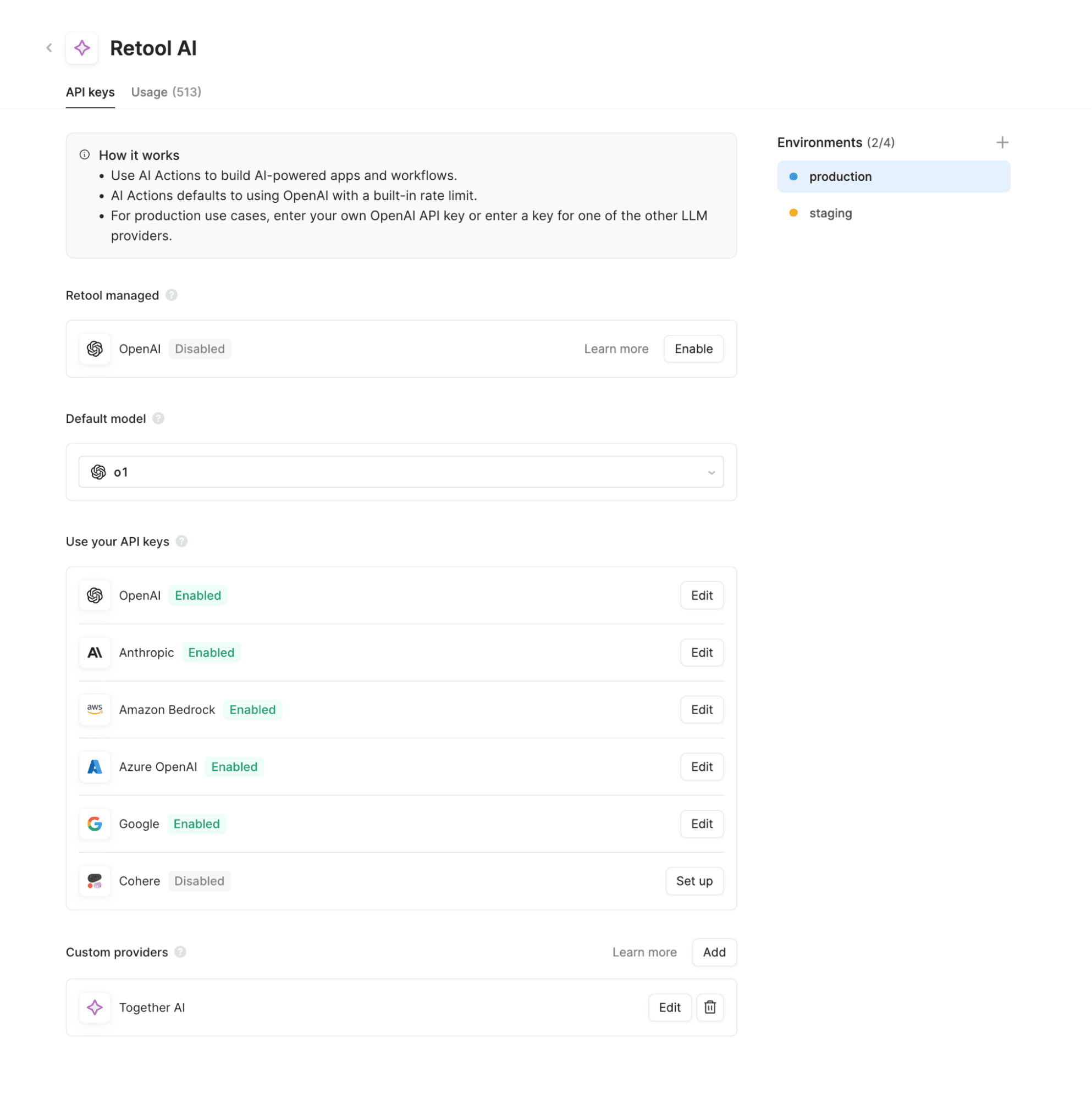Select the API keys tab
This screenshot has width=1092, height=1099.
point(90,92)
